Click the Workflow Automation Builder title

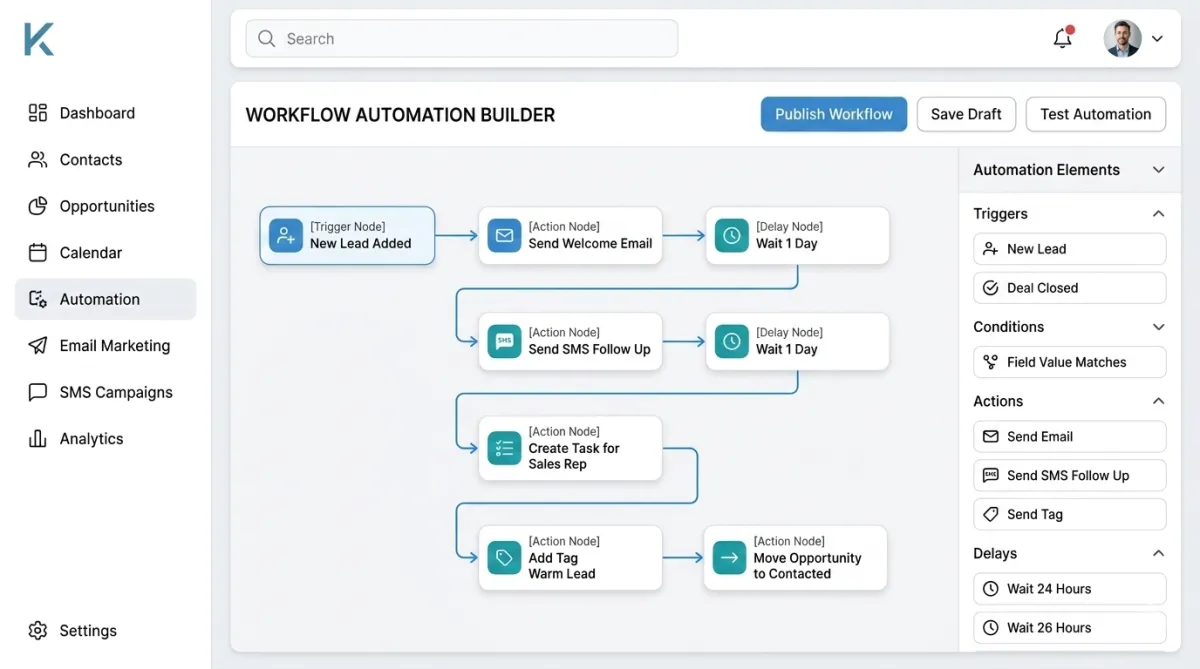(x=400, y=115)
